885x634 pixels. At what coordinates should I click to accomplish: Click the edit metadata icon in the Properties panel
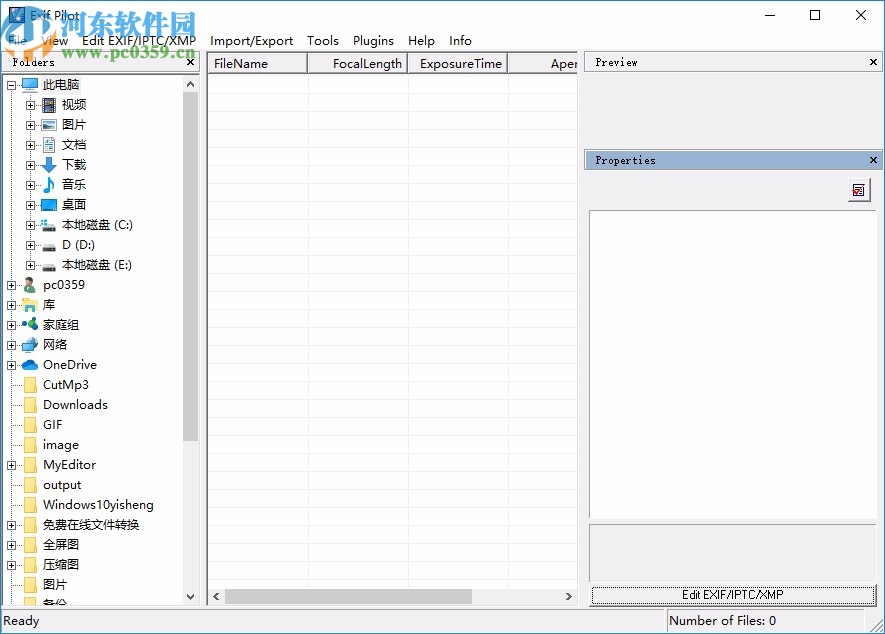858,190
